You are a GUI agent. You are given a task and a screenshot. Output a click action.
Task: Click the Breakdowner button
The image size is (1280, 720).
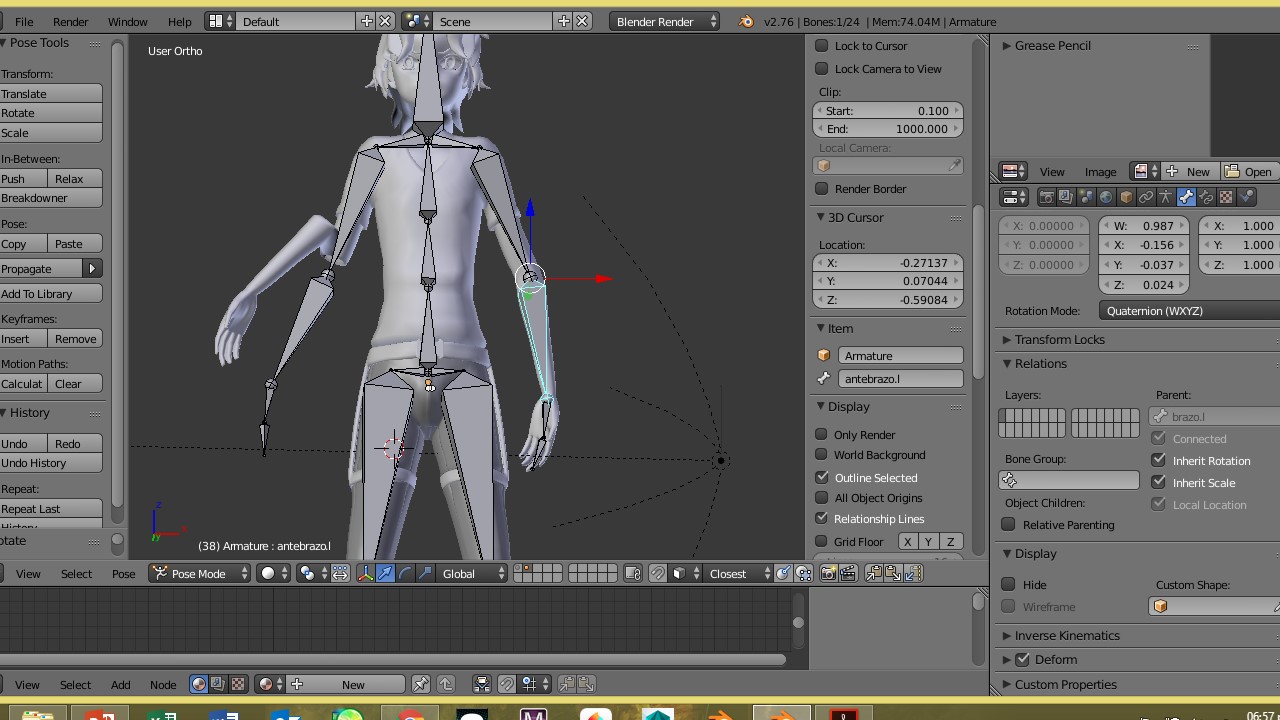[x=51, y=198]
